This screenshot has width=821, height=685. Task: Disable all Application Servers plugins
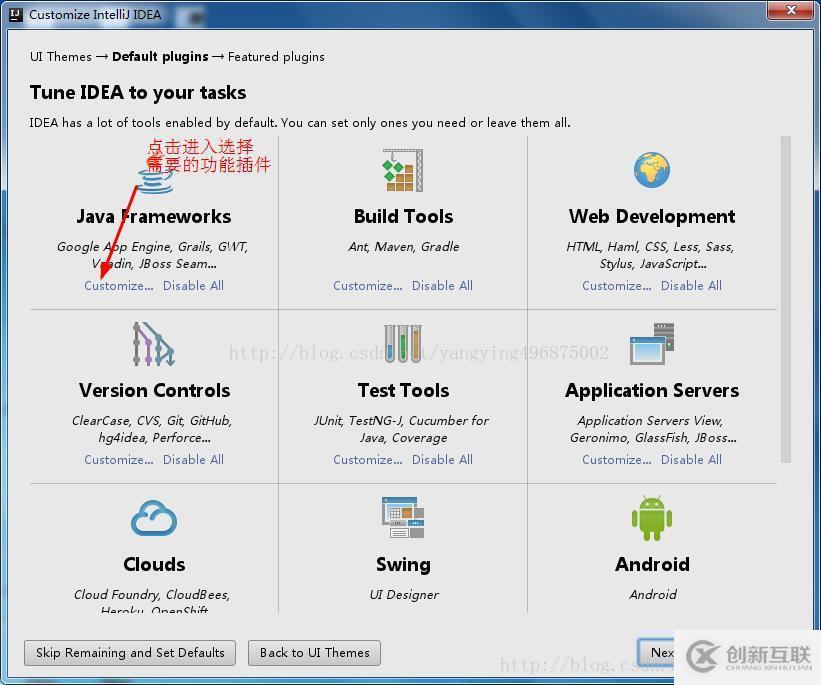691,460
